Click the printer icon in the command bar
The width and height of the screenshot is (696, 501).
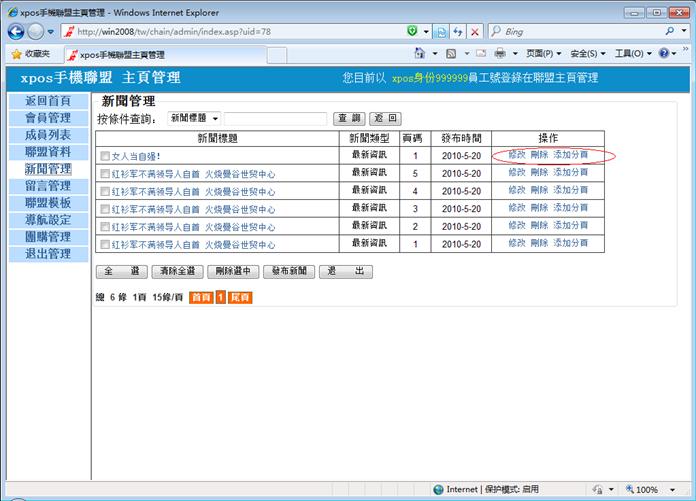tap(500, 54)
